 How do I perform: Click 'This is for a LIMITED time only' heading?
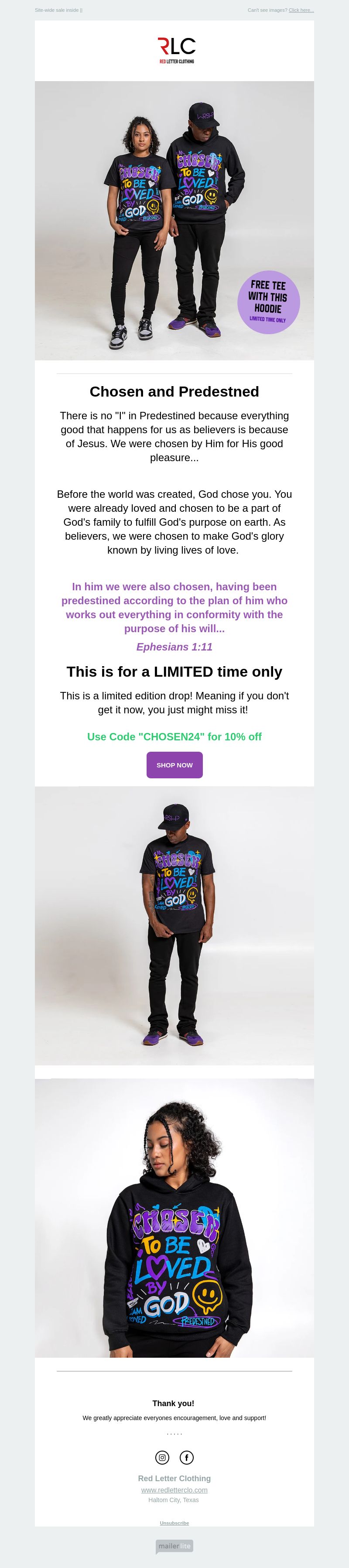[x=174, y=671]
